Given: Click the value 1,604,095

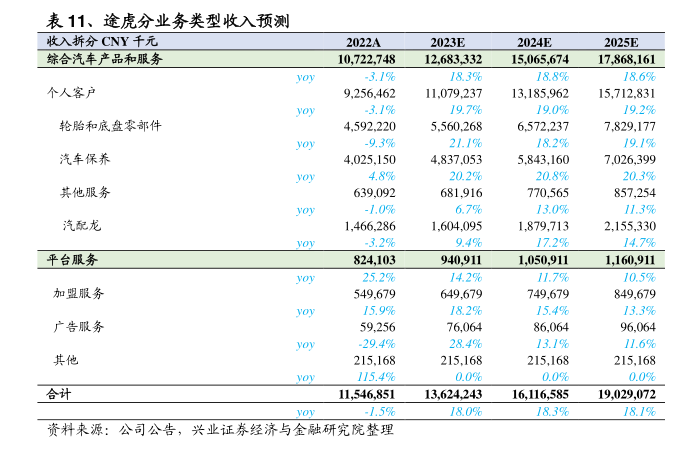Looking at the screenshot, I should point(457,226).
